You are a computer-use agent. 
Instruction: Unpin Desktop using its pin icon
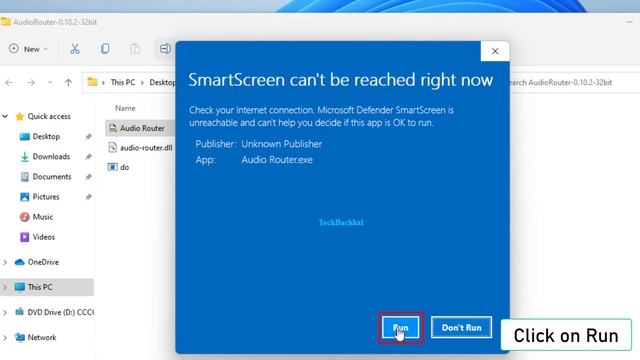88,137
